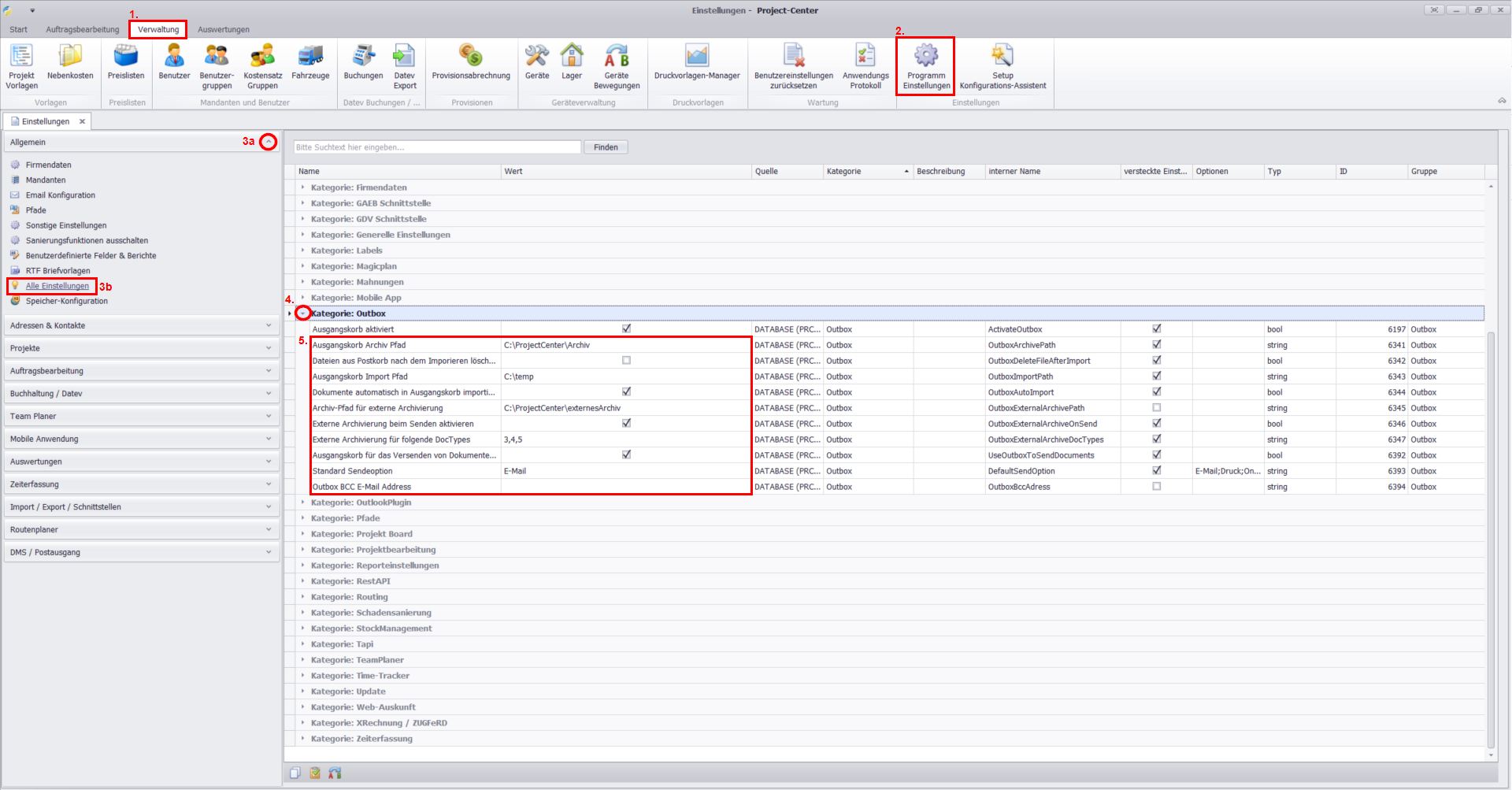This screenshot has width=1512, height=790.
Task: Open Programm Einstellungen in the ribbon
Action: [x=925, y=65]
